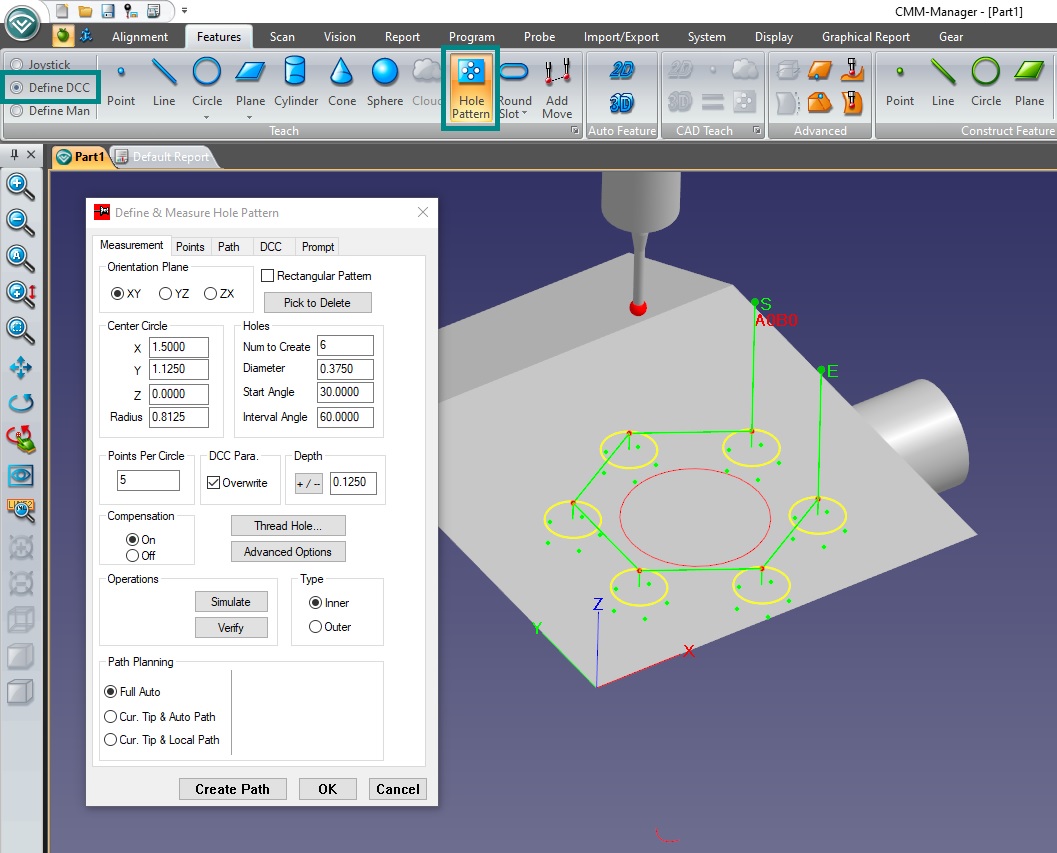Click the Depth value input field

point(353,482)
